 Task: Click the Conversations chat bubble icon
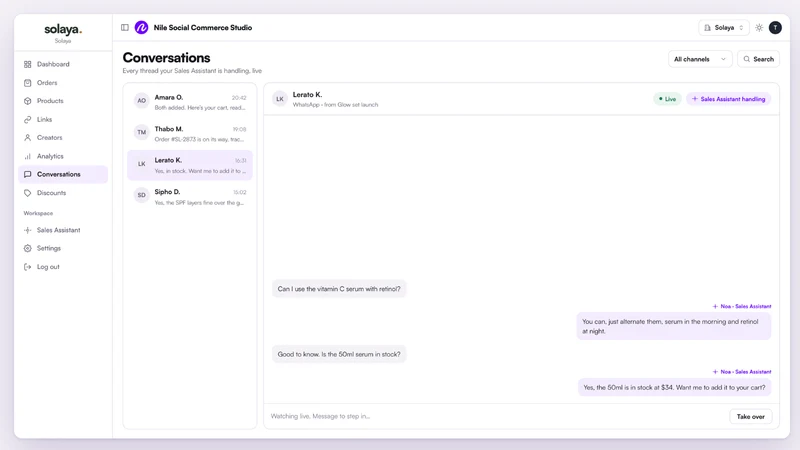28,174
